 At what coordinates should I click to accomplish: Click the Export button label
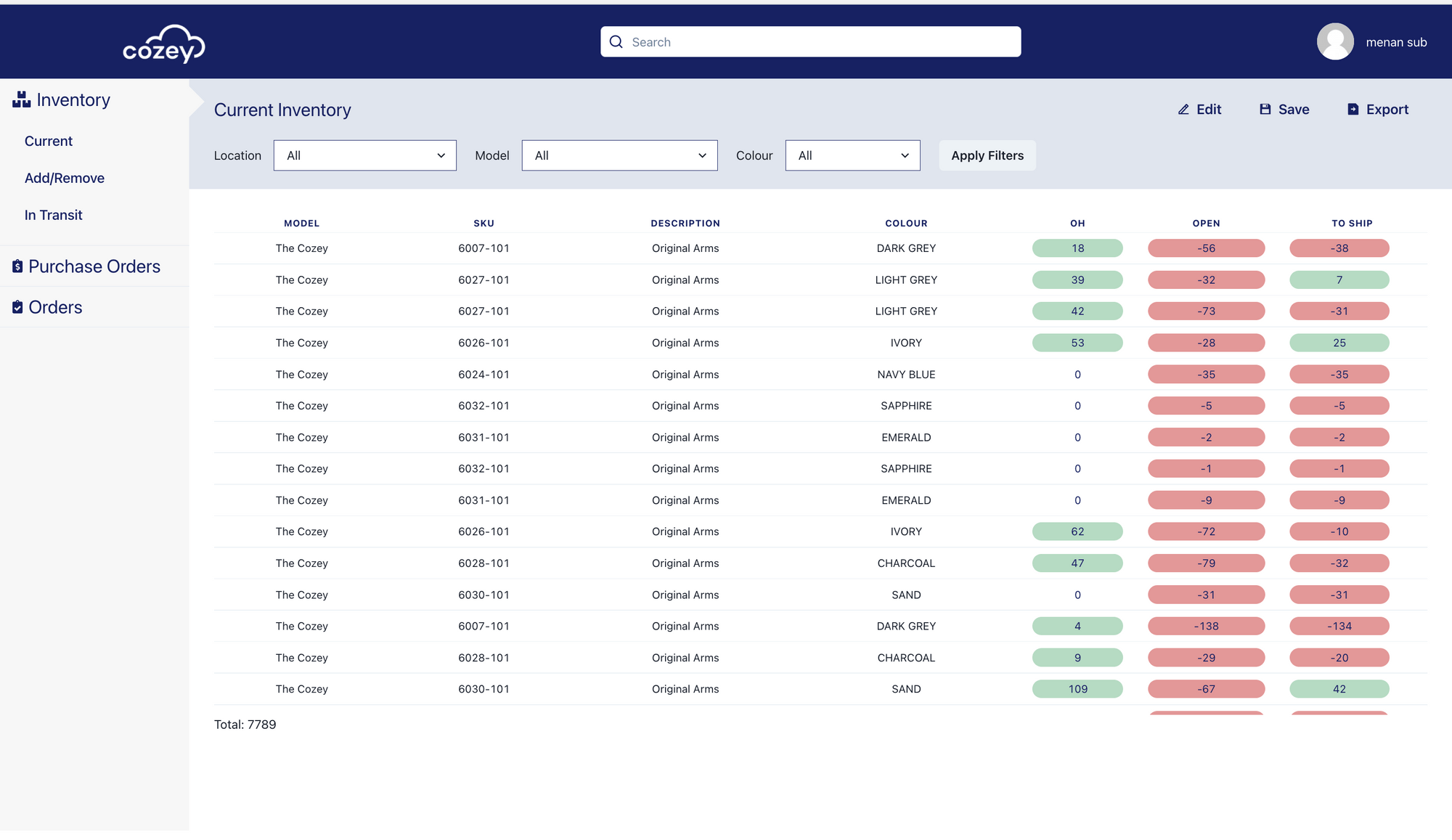[x=1387, y=110]
